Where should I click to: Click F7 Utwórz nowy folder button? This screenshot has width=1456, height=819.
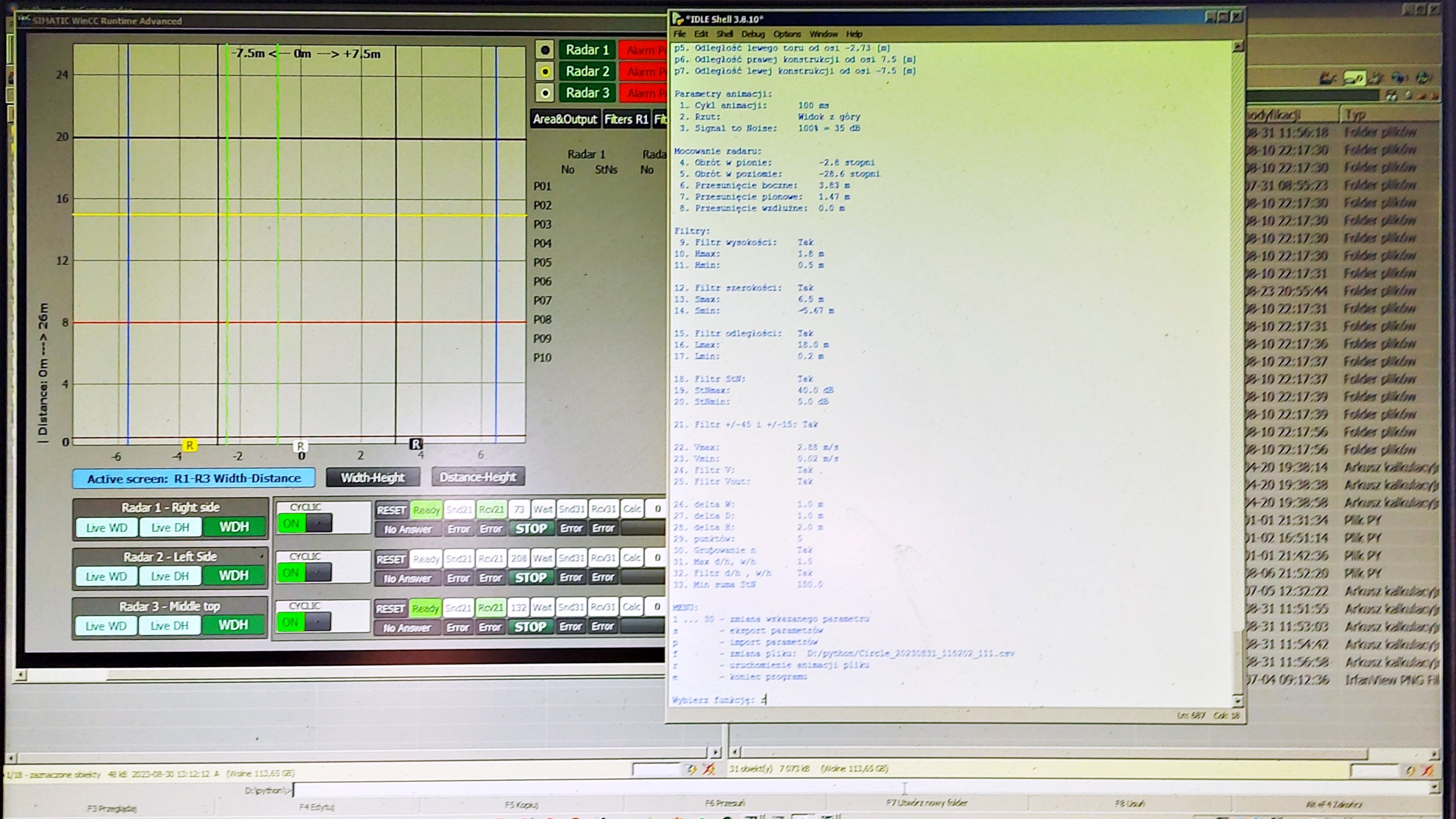pos(926,803)
